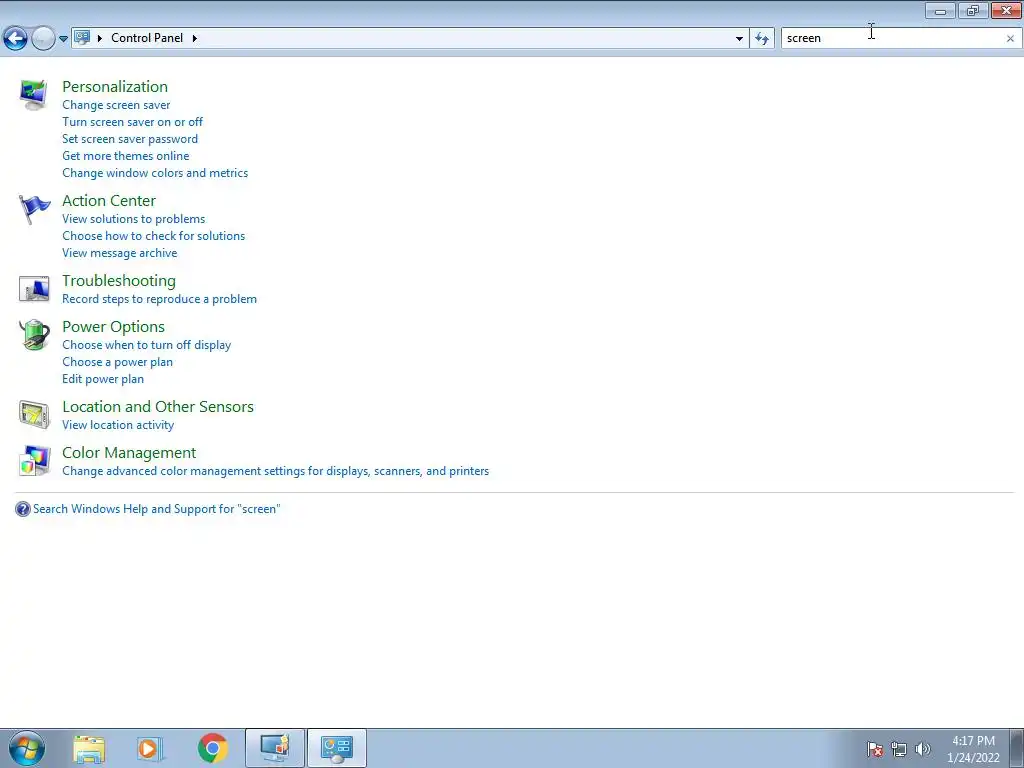The height and width of the screenshot is (768, 1024).
Task: Click inside the search field containing "screen"
Action: click(x=892, y=39)
